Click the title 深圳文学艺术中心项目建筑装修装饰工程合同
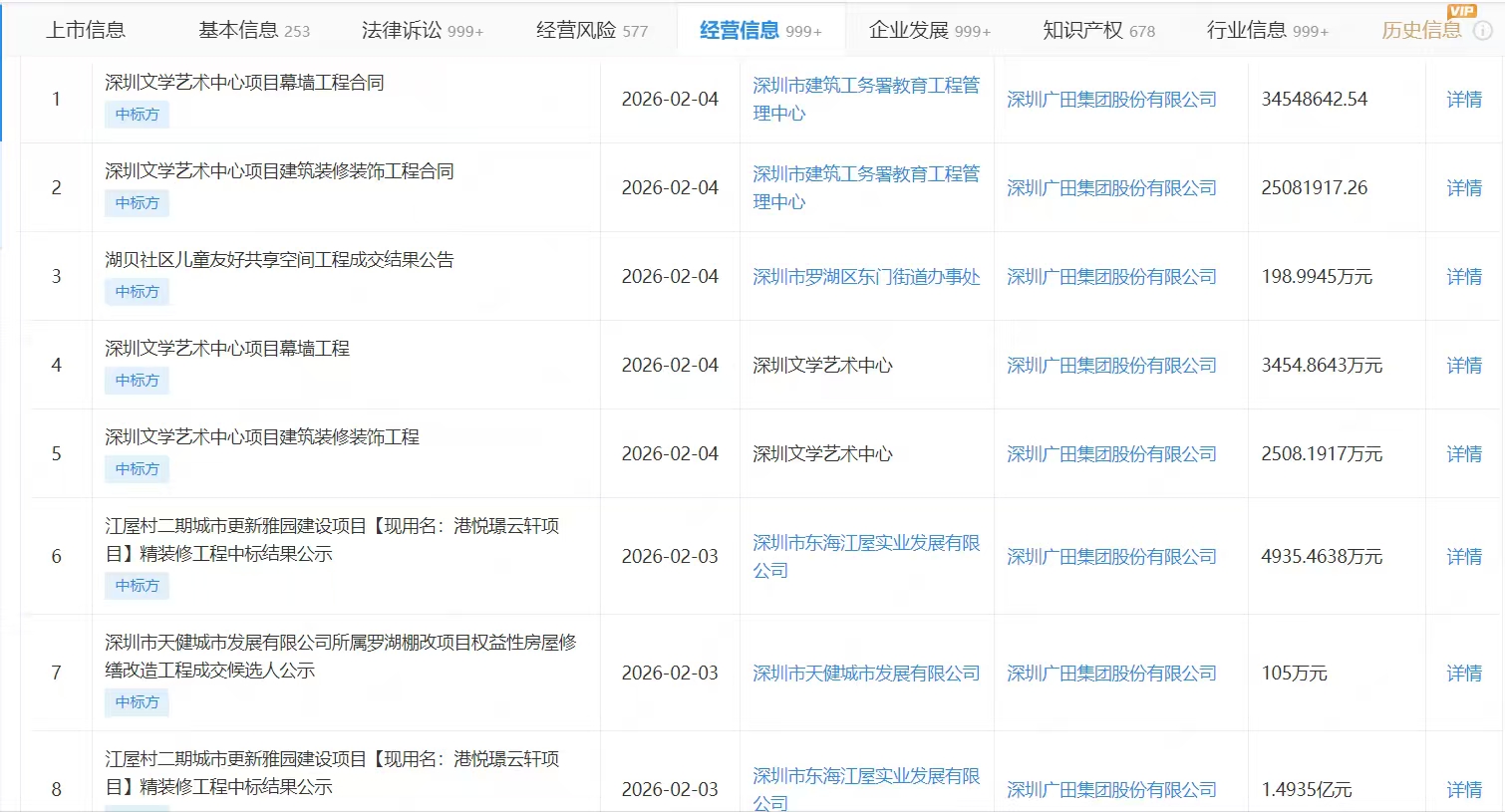The image size is (1505, 812). 279,170
